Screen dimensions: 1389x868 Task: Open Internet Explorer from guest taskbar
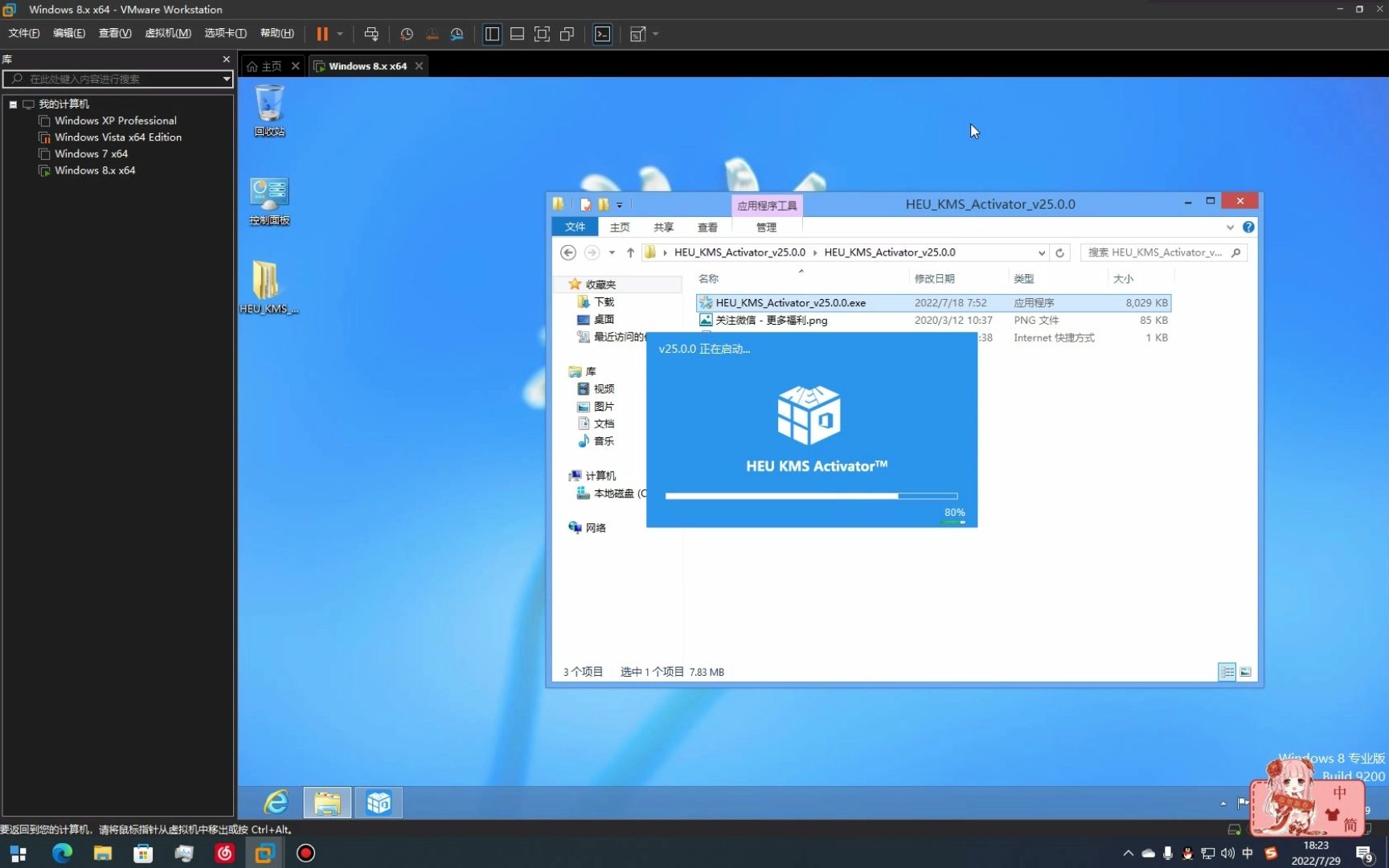click(277, 803)
